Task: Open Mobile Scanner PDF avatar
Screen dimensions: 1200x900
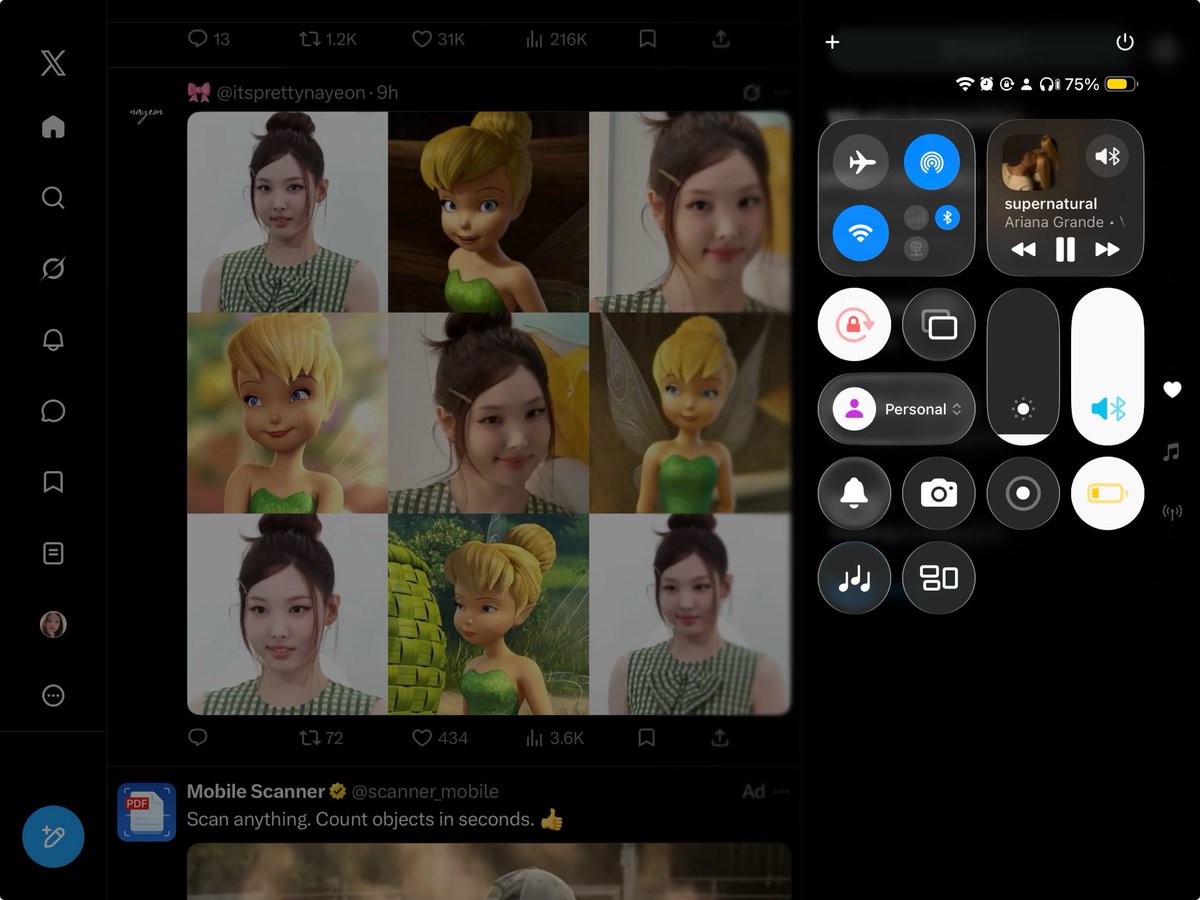Action: pyautogui.click(x=147, y=812)
